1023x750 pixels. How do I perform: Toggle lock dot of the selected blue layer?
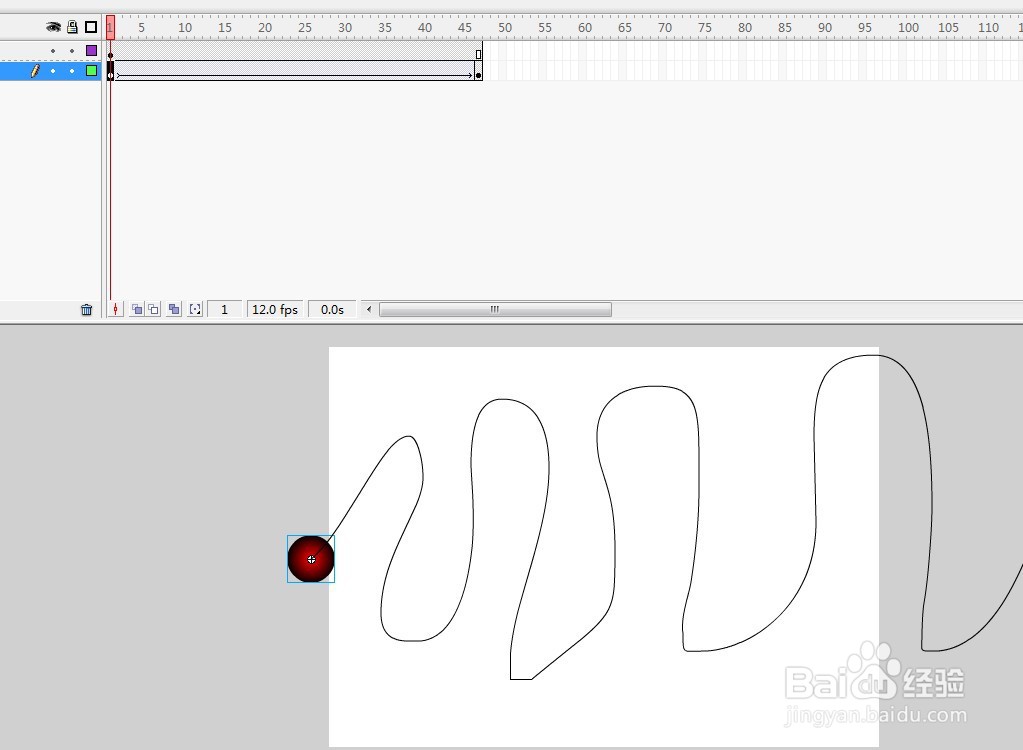pyautogui.click(x=72, y=70)
